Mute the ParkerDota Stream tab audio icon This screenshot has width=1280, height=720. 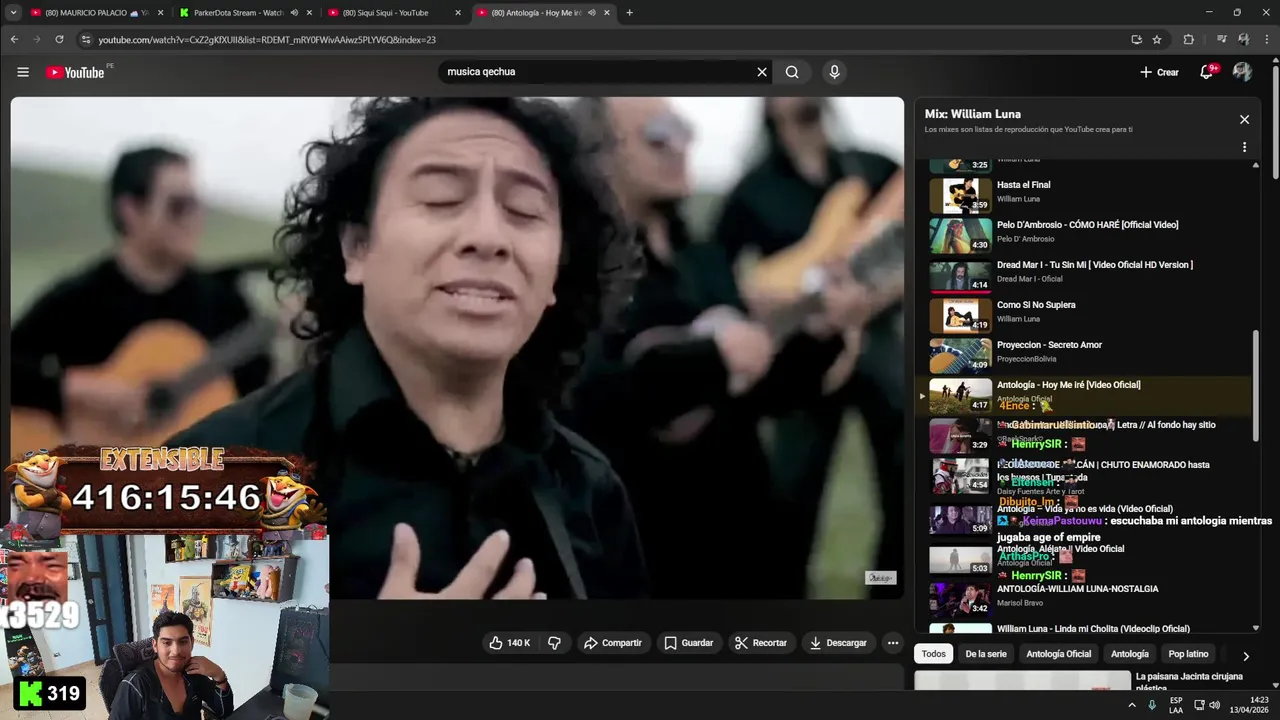[x=294, y=13]
